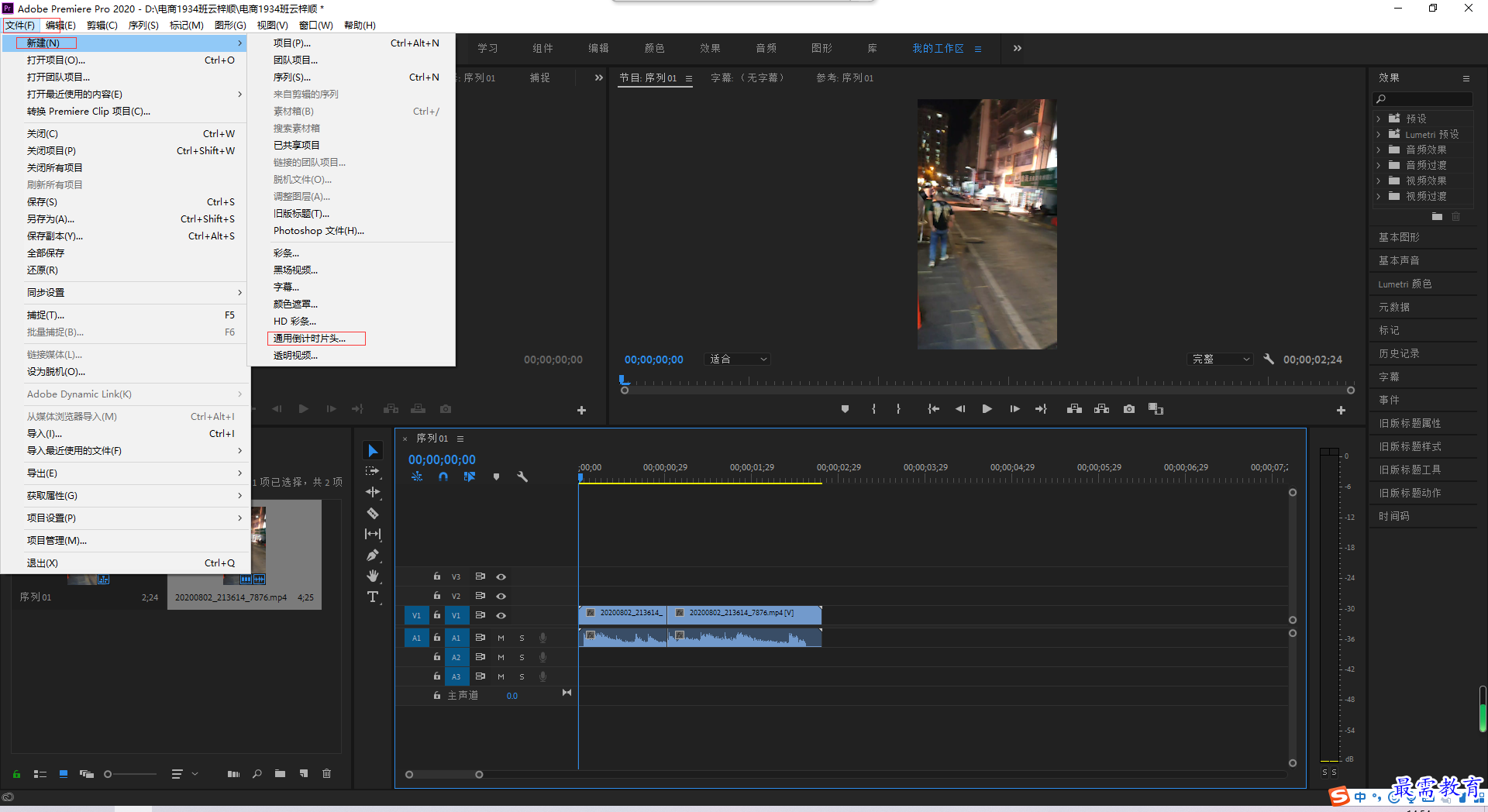Open the 历史记录 panel
The width and height of the screenshot is (1488, 812).
[1399, 353]
